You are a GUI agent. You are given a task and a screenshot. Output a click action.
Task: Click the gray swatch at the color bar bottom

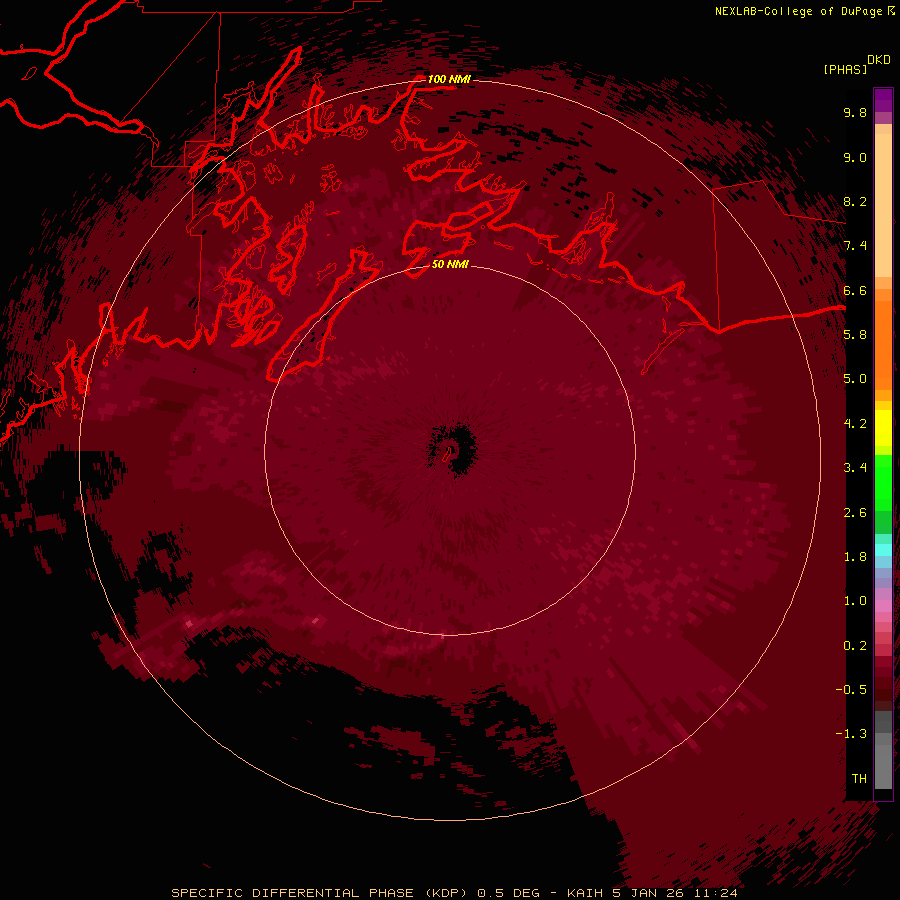coord(883,766)
